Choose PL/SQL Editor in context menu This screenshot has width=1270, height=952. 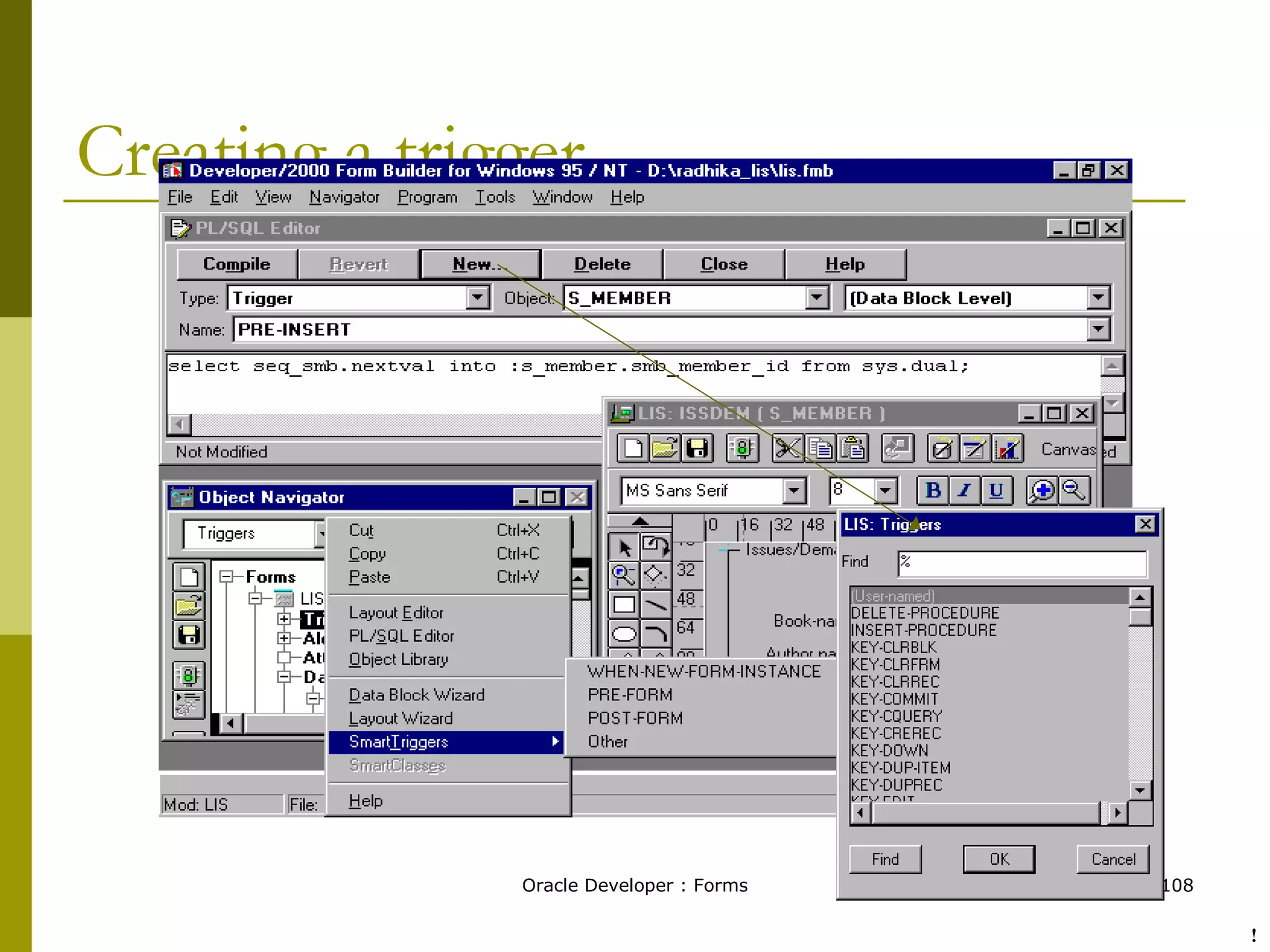click(446, 636)
